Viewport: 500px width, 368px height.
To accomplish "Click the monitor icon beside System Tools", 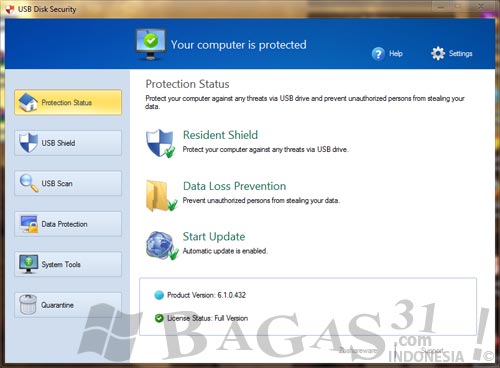I will (28, 264).
